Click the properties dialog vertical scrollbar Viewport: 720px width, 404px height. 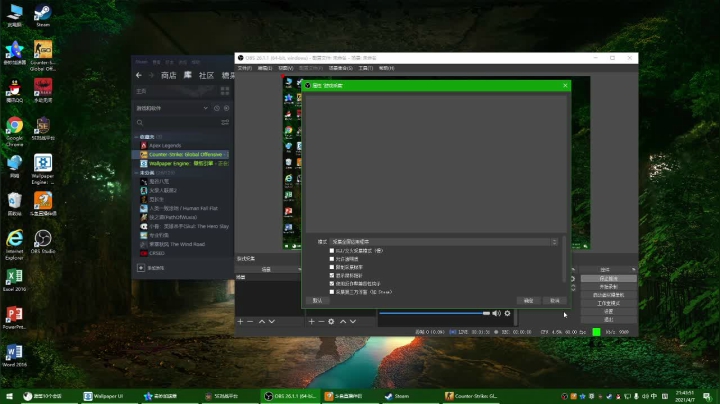tap(564, 259)
